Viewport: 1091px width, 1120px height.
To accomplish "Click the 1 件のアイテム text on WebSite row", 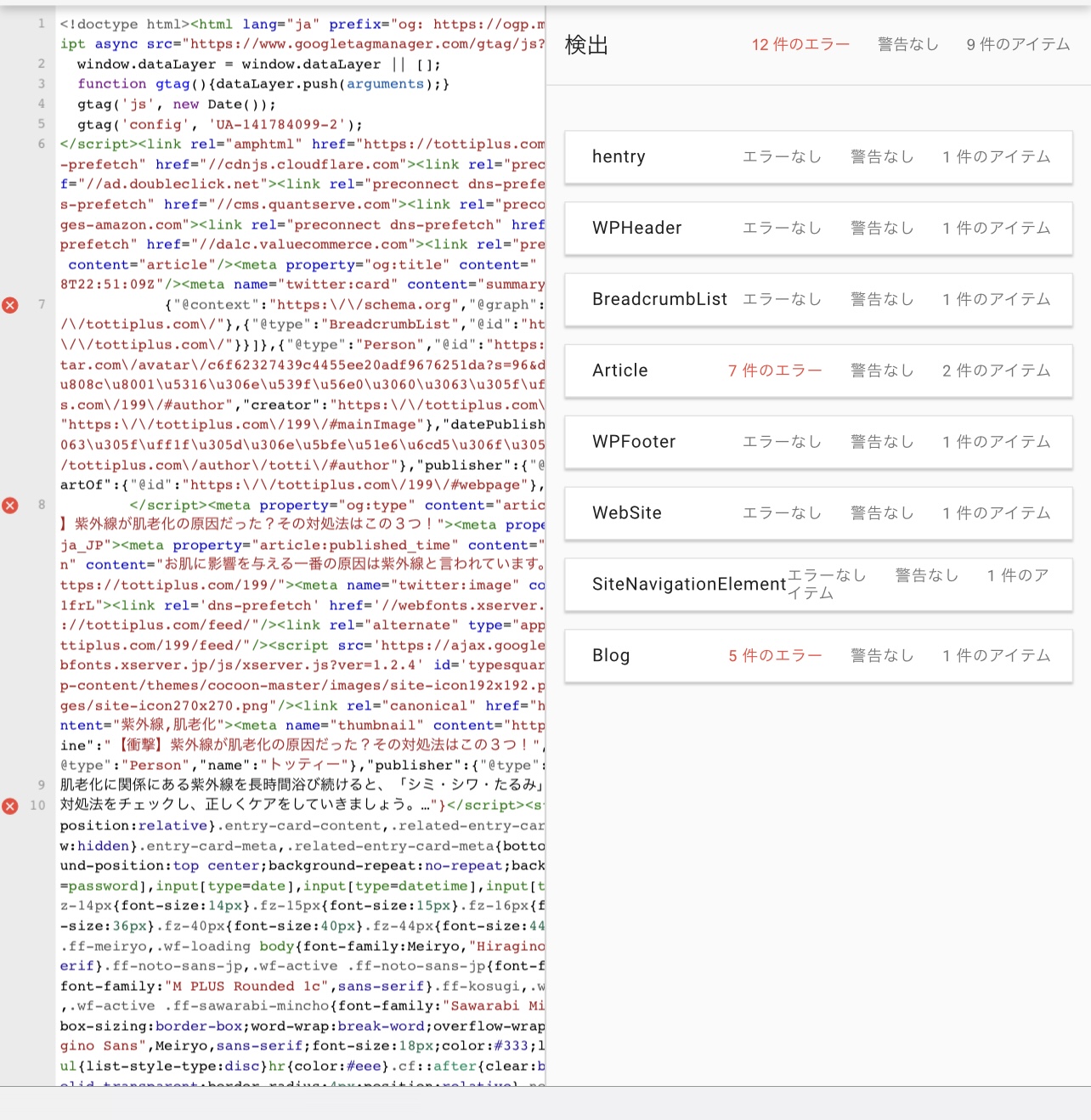I will pyautogui.click(x=996, y=513).
